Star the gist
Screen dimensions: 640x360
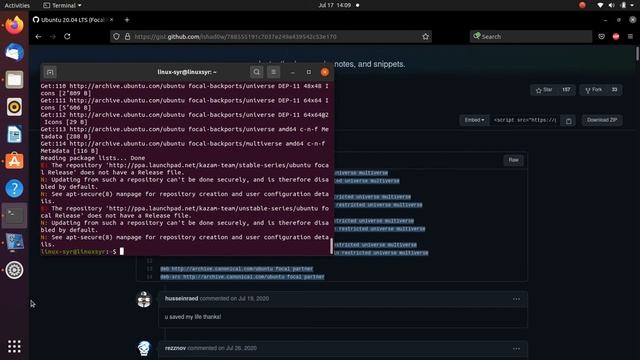pyautogui.click(x=544, y=90)
